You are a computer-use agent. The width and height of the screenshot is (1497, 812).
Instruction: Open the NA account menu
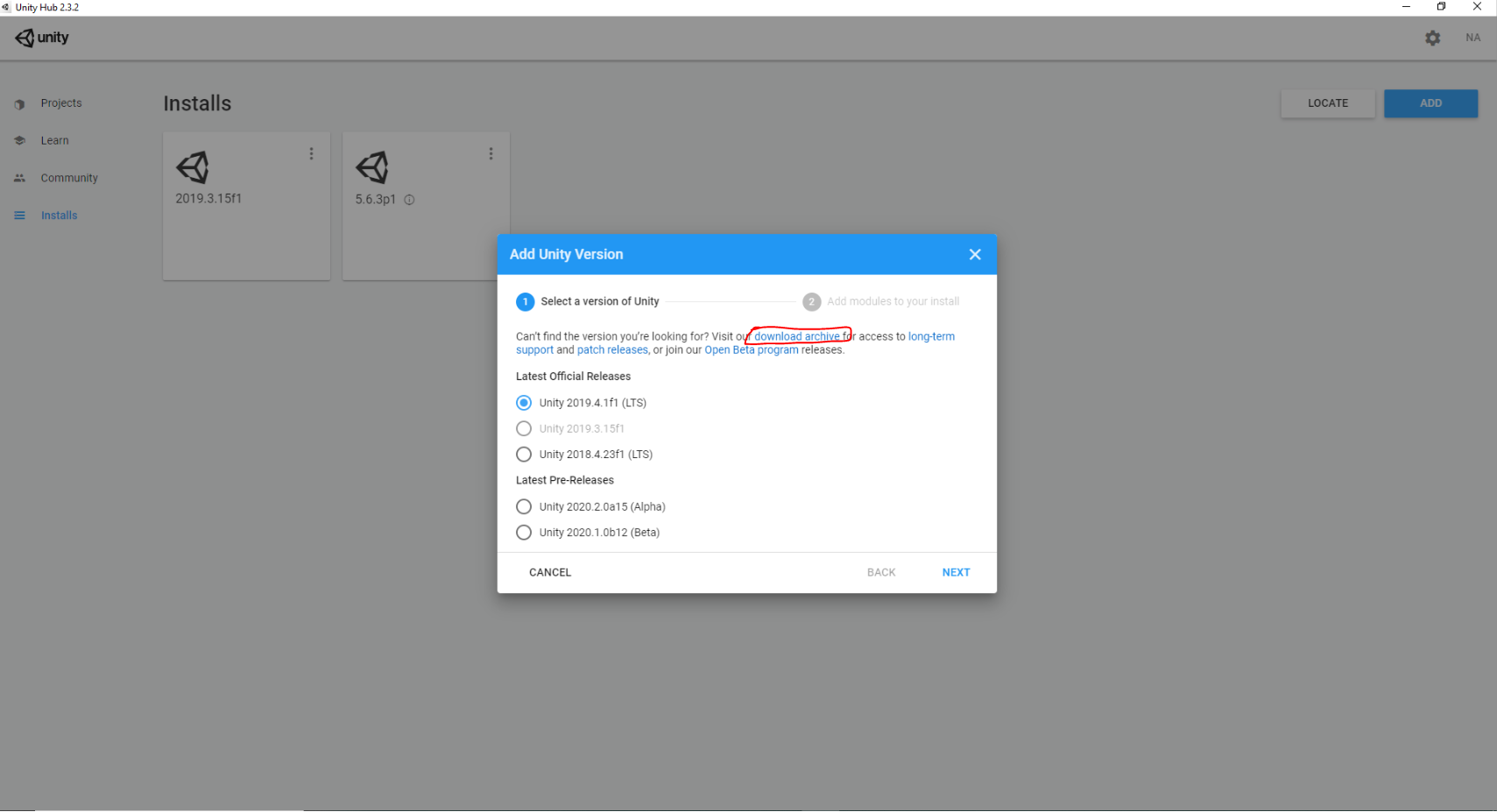1473,38
